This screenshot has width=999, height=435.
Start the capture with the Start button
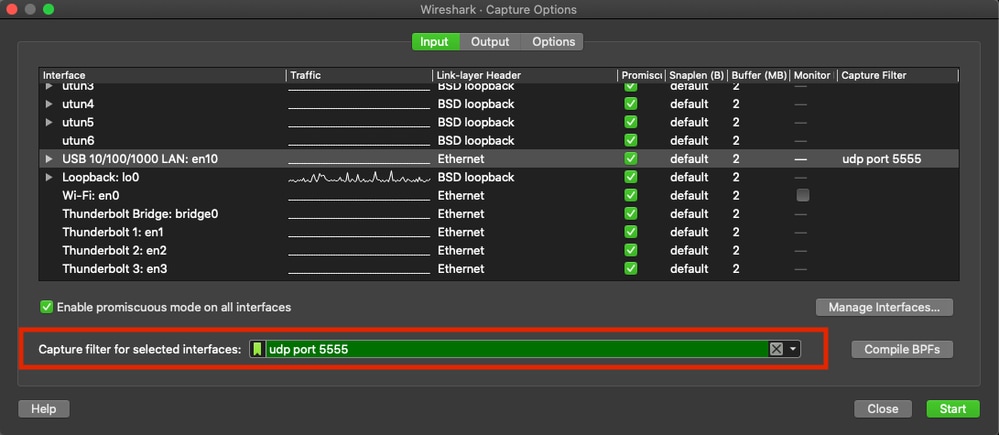(952, 409)
